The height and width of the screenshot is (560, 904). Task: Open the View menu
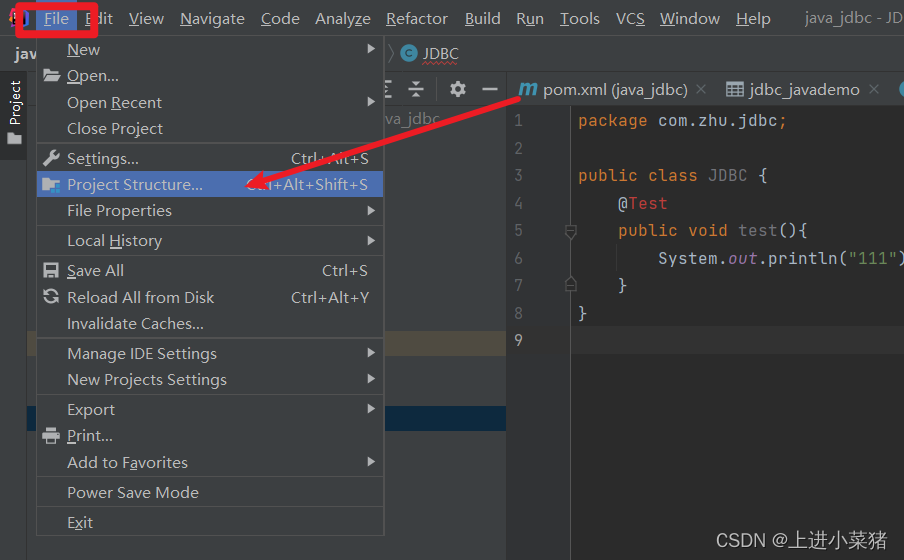tap(146, 19)
